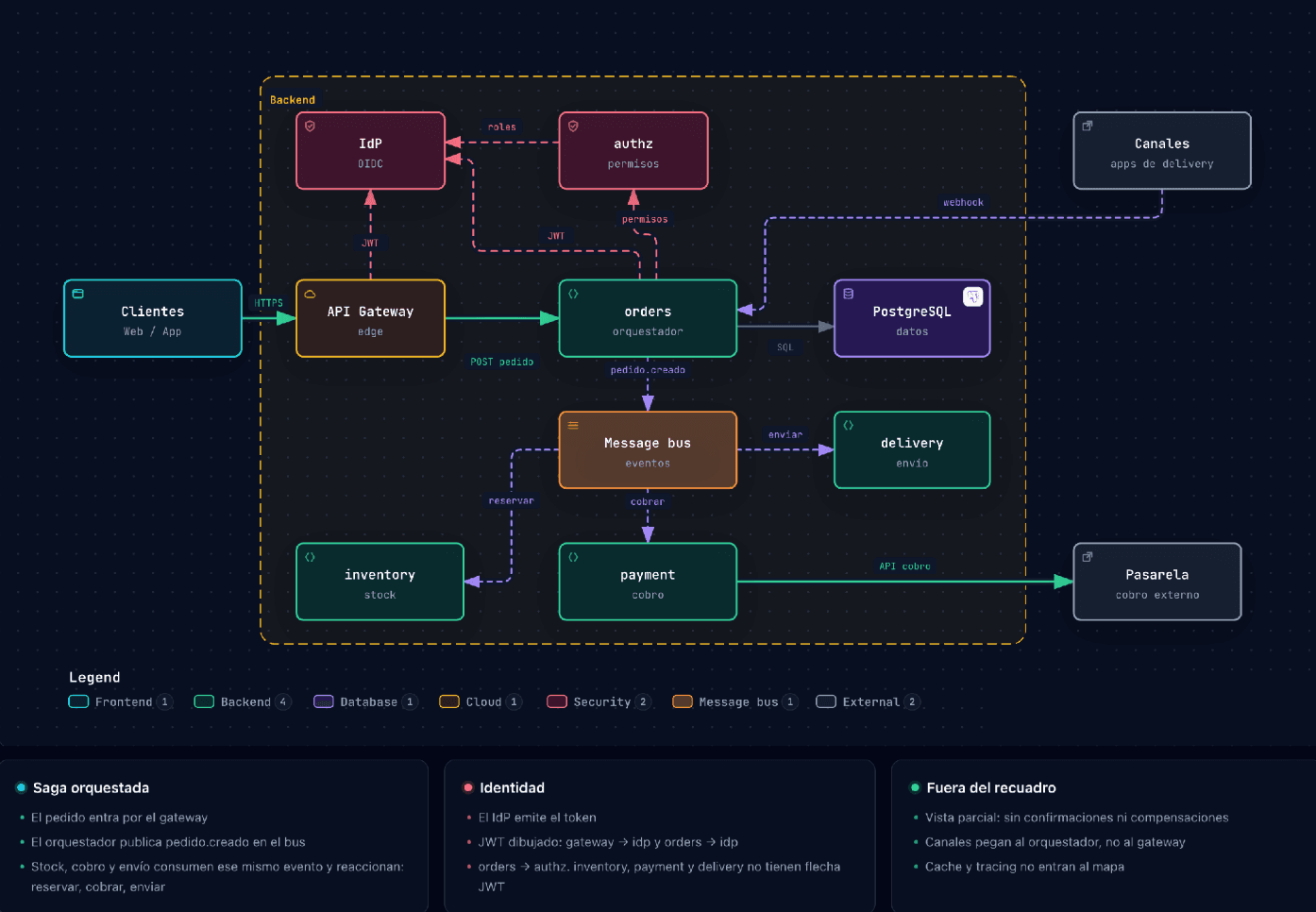Image resolution: width=1316 pixels, height=912 pixels.
Task: Click the shield icon on authz node
Action: [573, 126]
